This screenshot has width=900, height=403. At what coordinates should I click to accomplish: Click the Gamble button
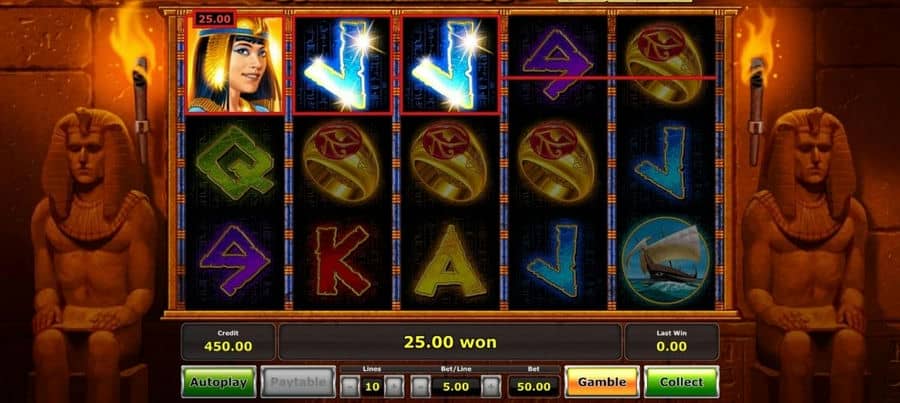(602, 382)
